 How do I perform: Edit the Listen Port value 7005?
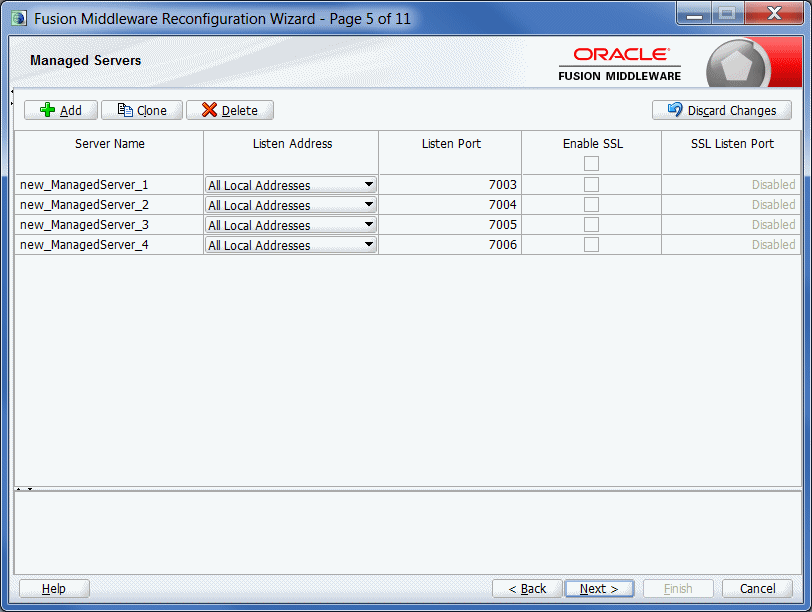point(450,225)
